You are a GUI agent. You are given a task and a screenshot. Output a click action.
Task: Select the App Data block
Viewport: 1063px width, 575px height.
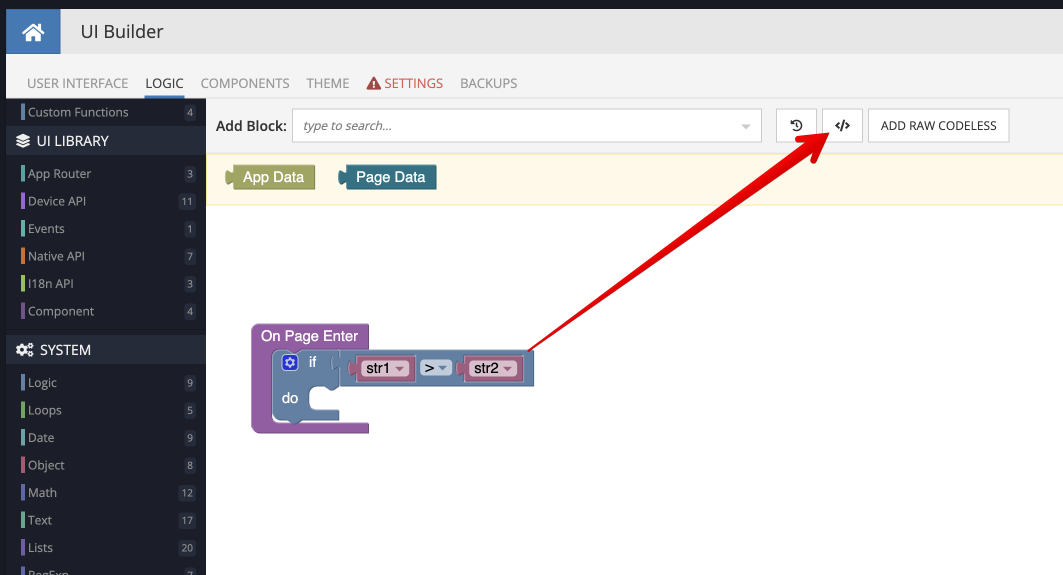click(272, 178)
